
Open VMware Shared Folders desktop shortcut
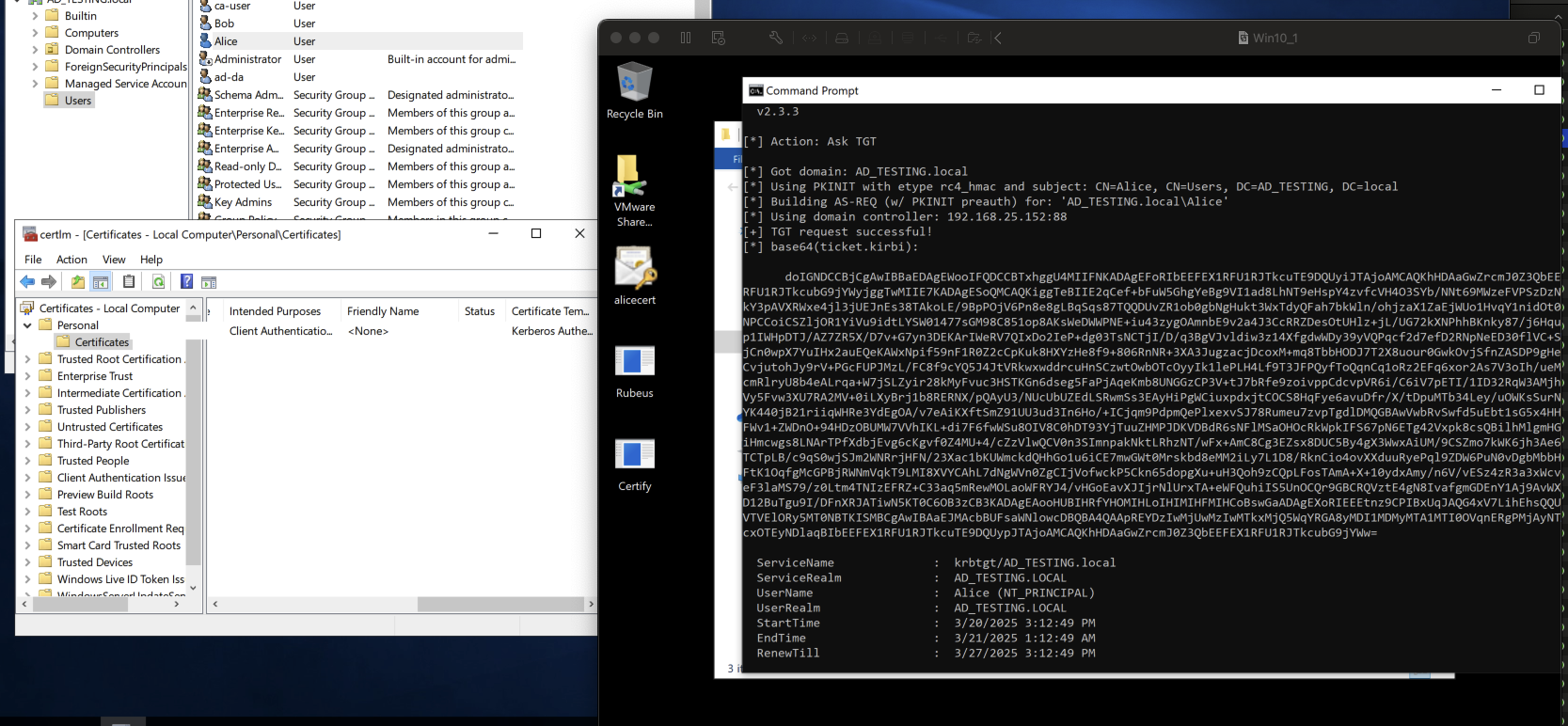(635, 191)
